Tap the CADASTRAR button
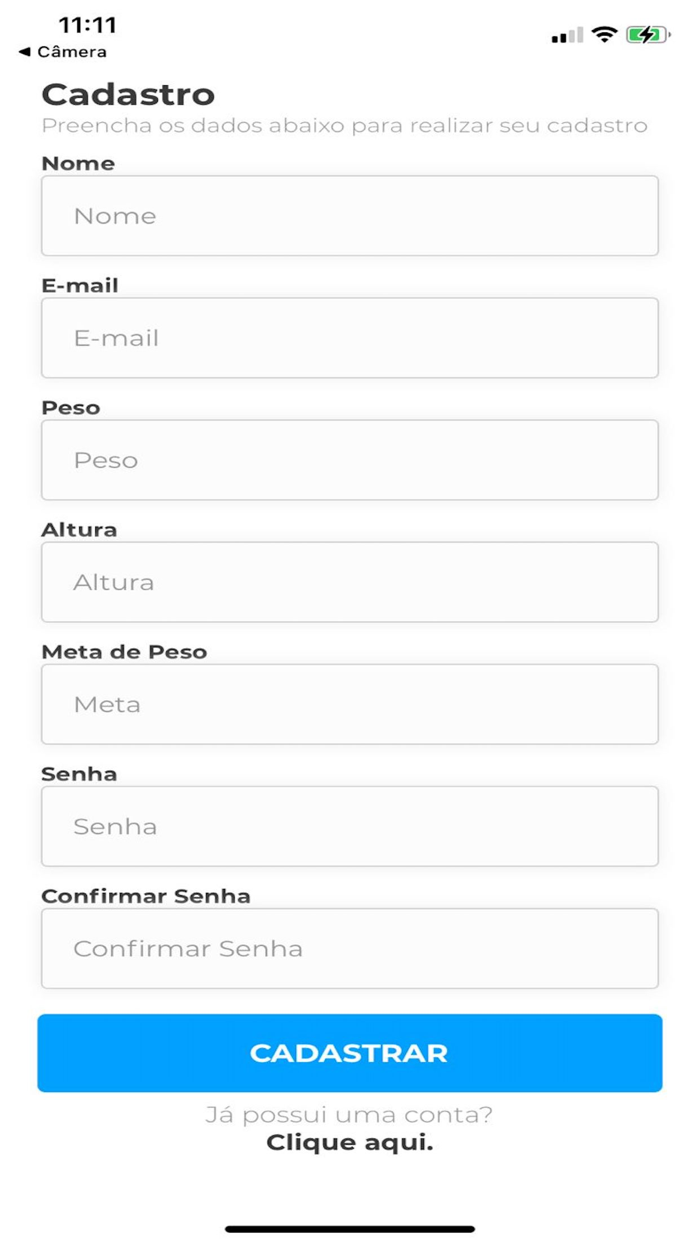700x1244 pixels. 349,1053
